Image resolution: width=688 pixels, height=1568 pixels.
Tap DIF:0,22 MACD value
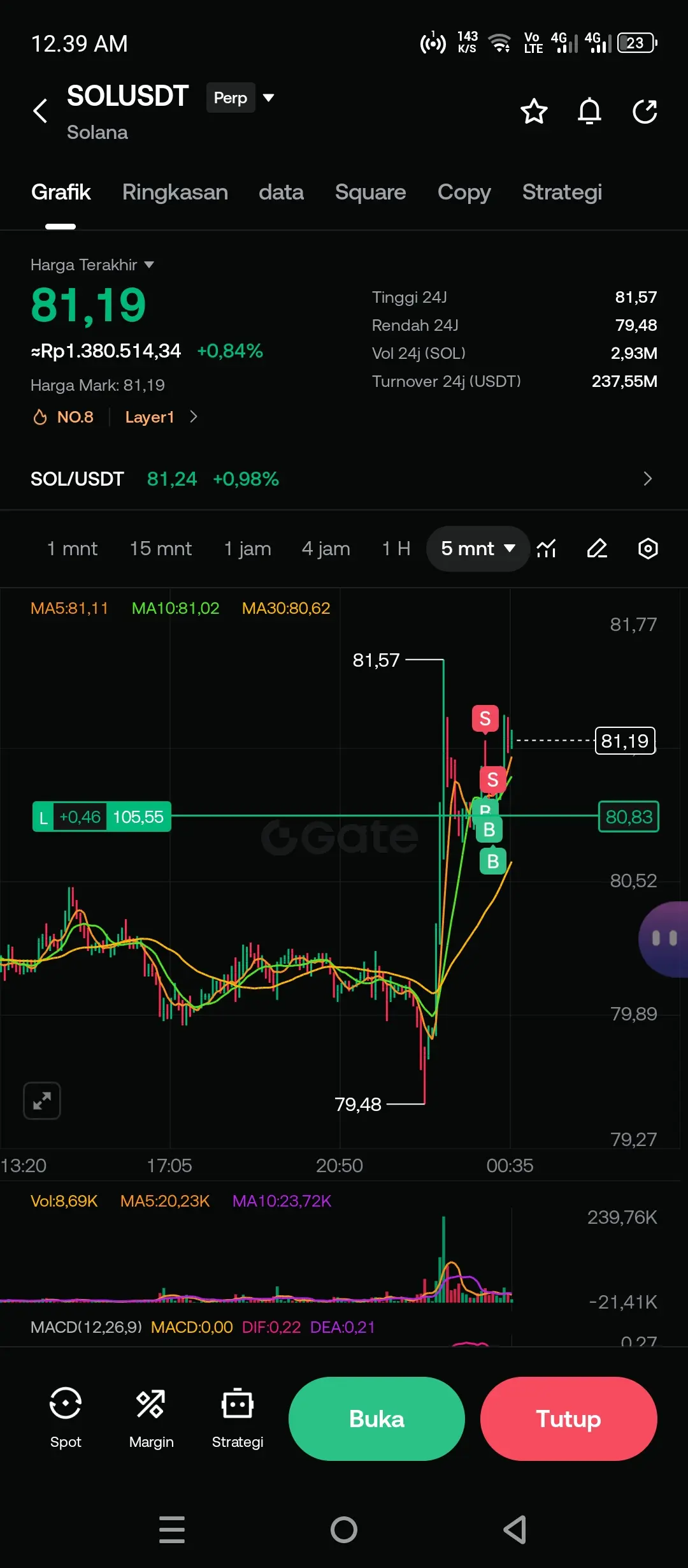coord(271,1327)
